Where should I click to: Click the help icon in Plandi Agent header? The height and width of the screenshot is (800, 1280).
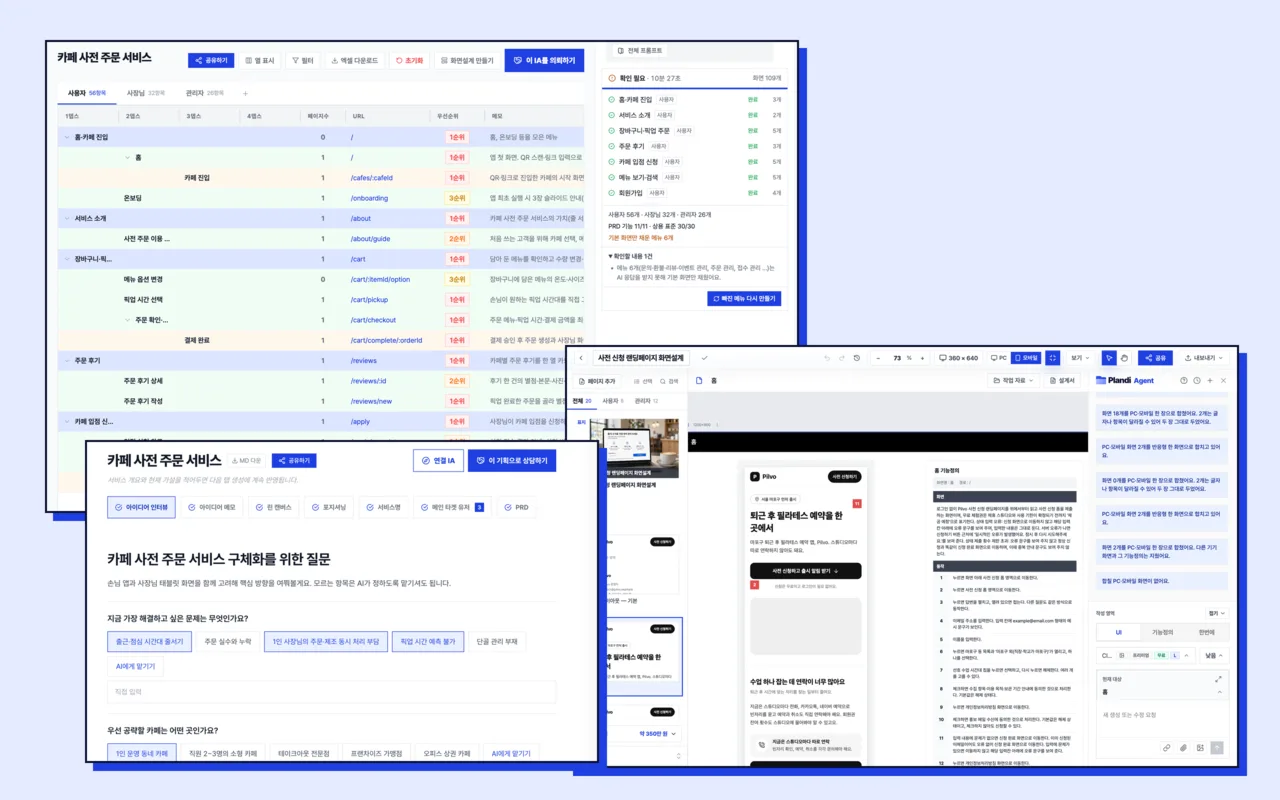(1183, 380)
